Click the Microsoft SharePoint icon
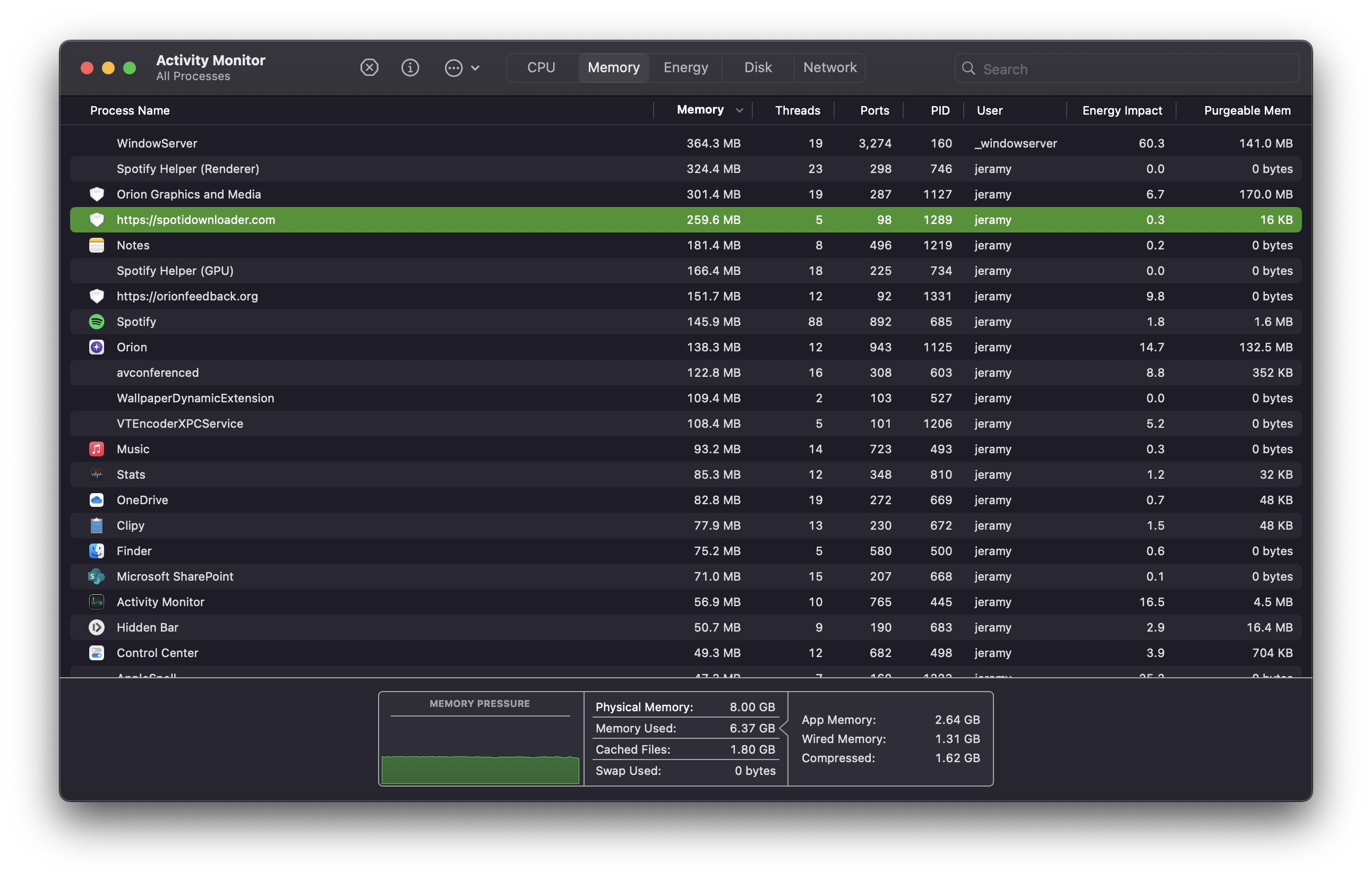 coord(97,576)
